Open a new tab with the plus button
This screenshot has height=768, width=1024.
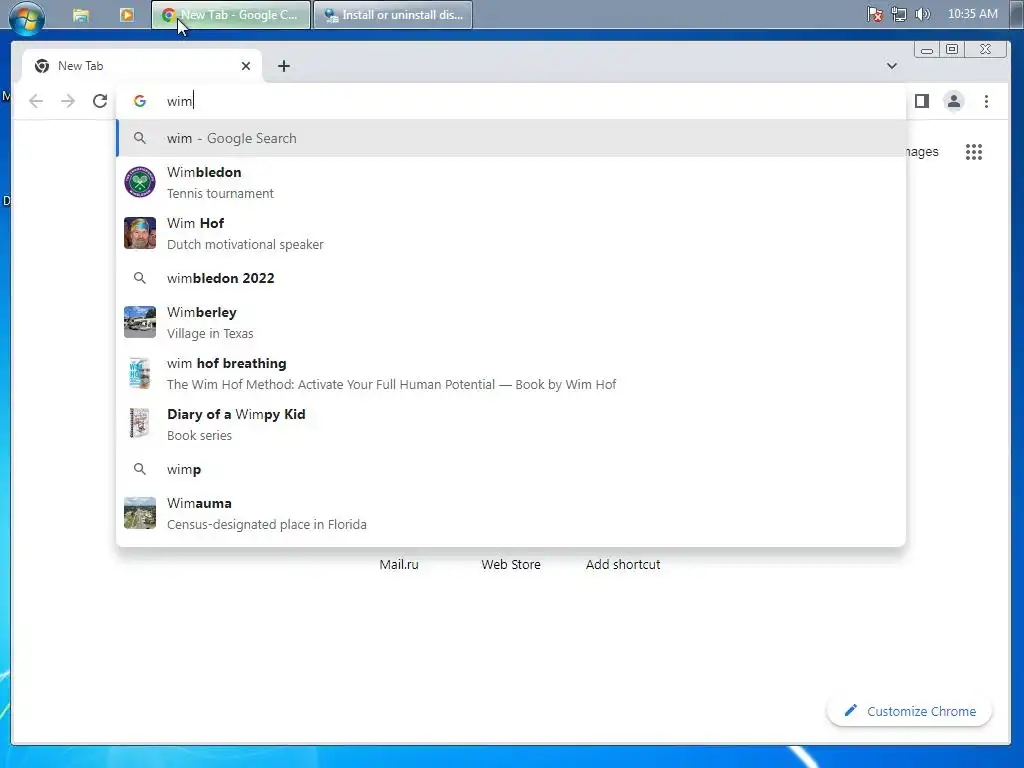pyautogui.click(x=284, y=66)
